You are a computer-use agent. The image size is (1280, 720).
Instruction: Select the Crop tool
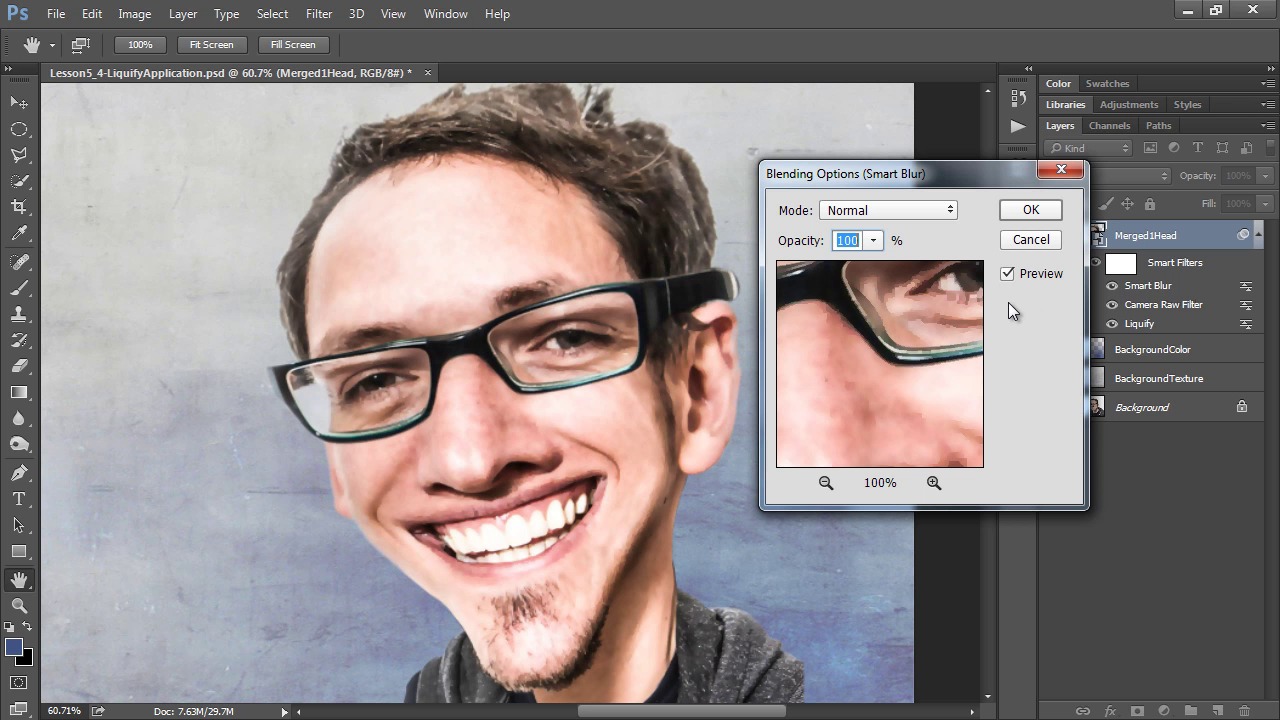coord(19,207)
